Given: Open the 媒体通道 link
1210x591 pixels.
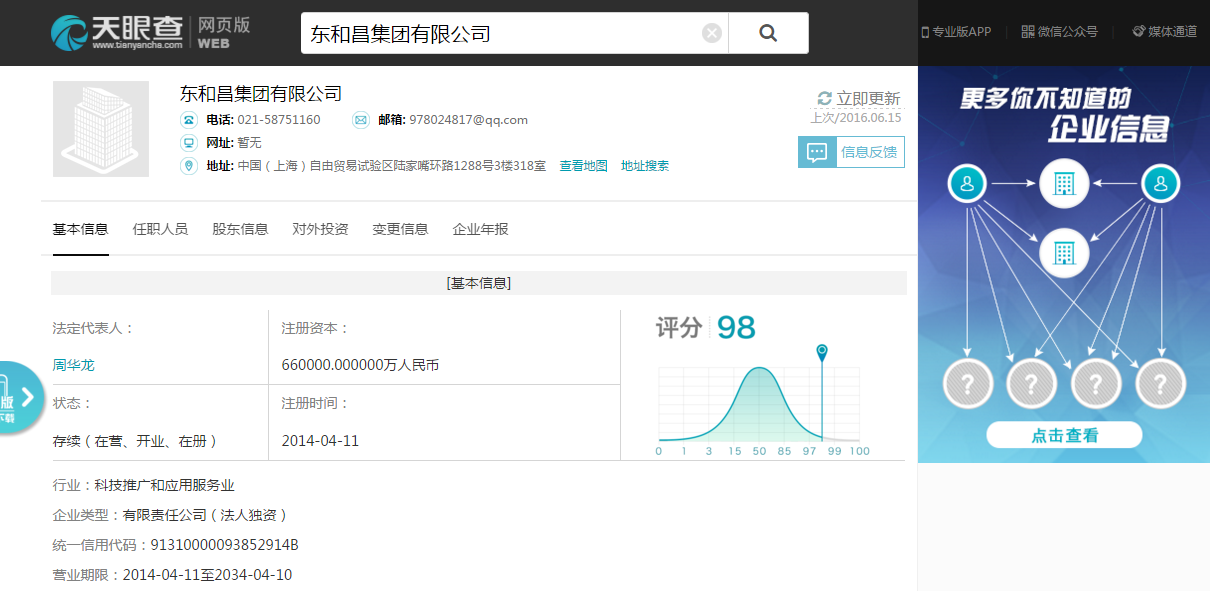Looking at the screenshot, I should pyautogui.click(x=1164, y=32).
